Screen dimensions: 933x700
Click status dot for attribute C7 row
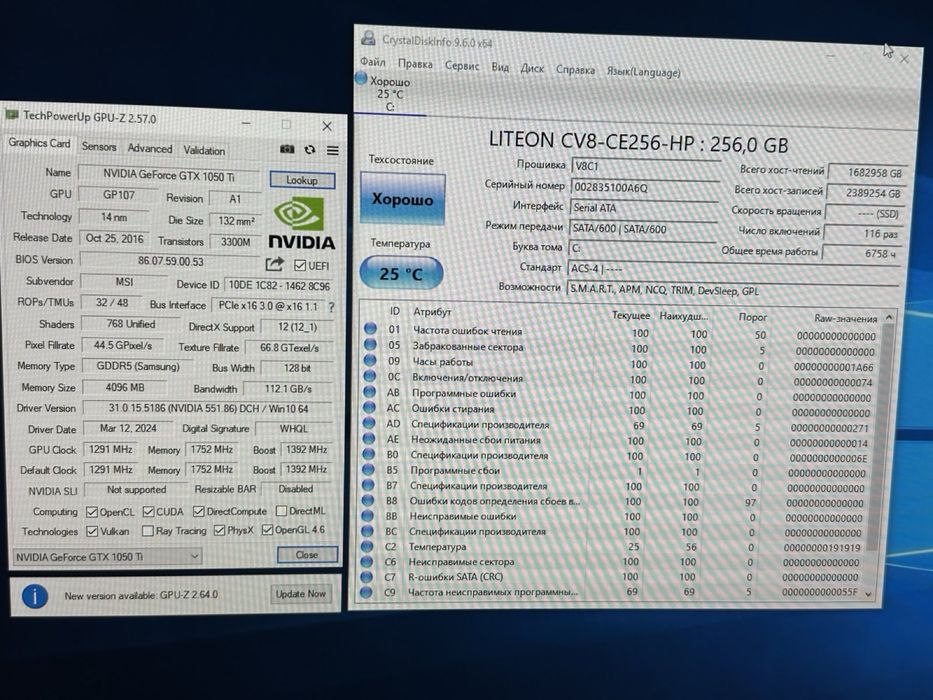[367, 576]
